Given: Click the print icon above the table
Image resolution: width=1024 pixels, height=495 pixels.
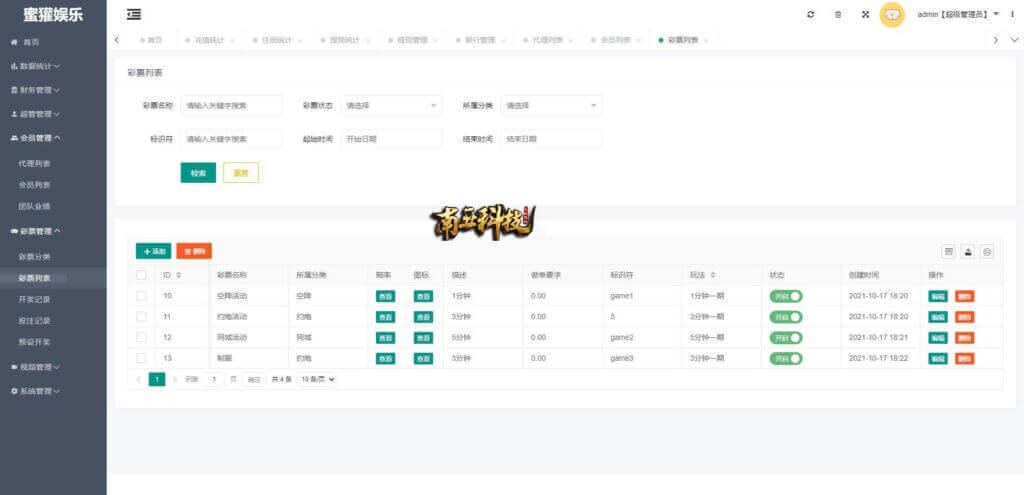Looking at the screenshot, I should (987, 251).
